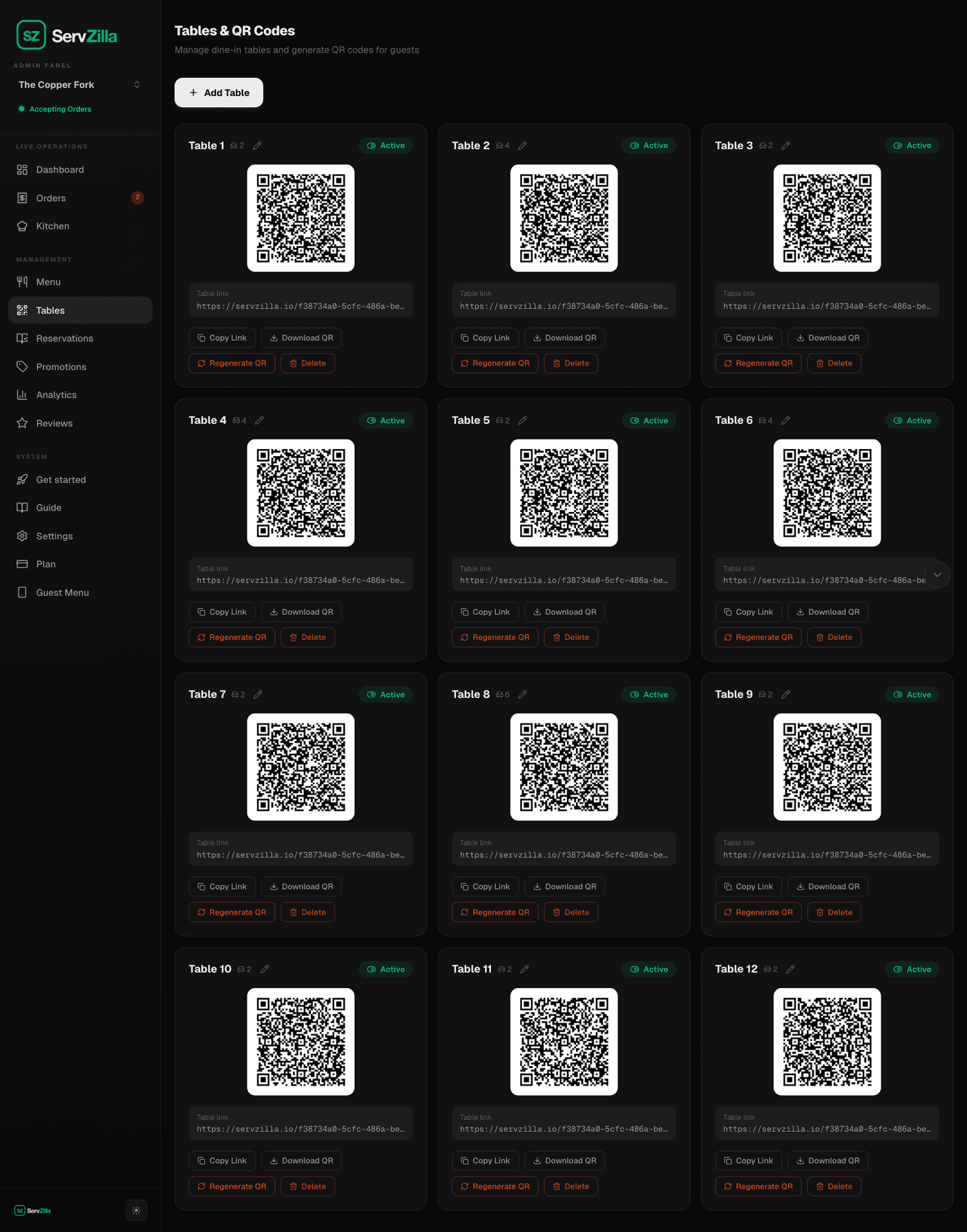This screenshot has height=1232, width=967.
Task: Click the orders badge showing 2
Action: tap(137, 198)
